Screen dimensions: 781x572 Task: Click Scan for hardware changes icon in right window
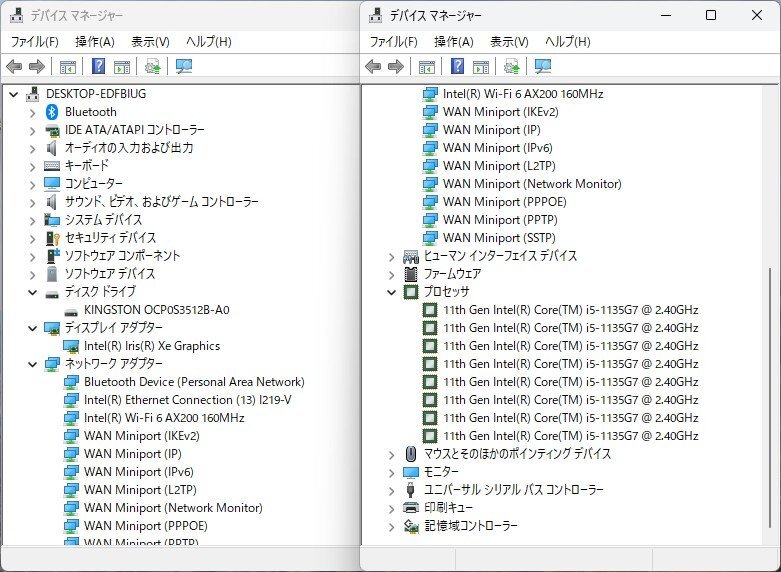click(543, 66)
